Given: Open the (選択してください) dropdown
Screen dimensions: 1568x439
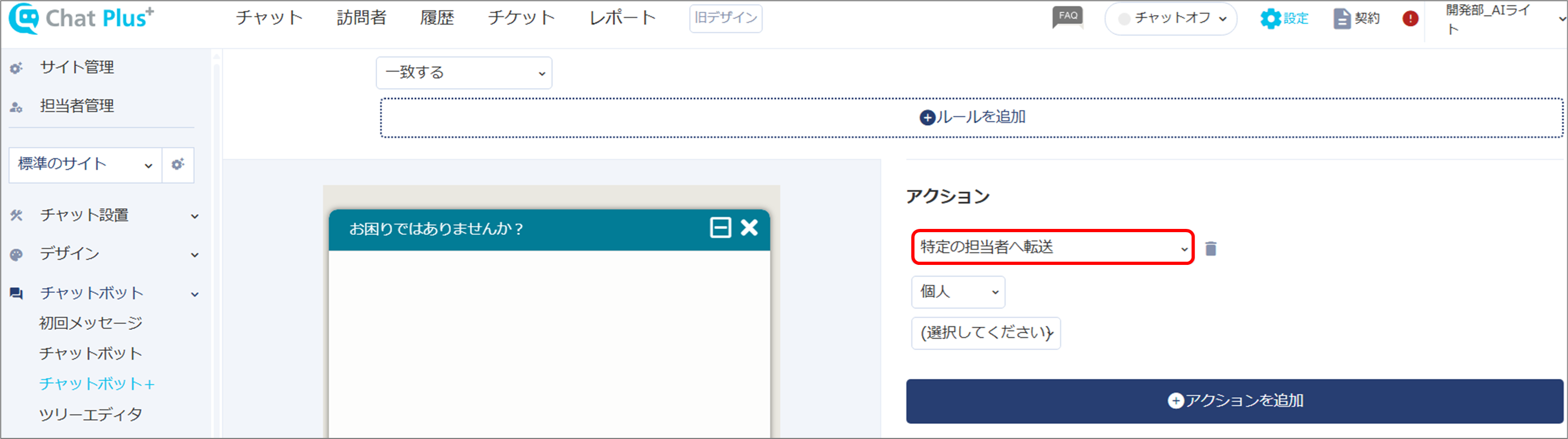Looking at the screenshot, I should click(x=986, y=333).
